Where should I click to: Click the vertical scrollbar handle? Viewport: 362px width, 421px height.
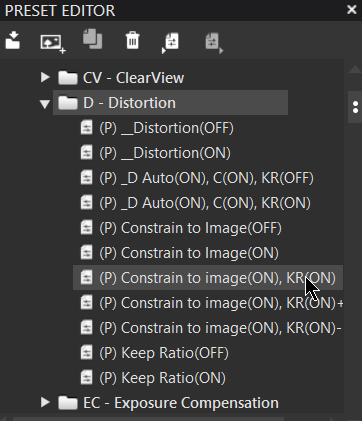click(x=355, y=107)
